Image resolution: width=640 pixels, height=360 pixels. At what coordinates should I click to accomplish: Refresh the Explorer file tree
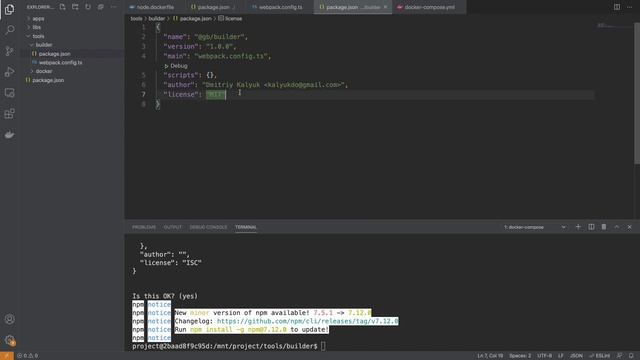click(88, 7)
